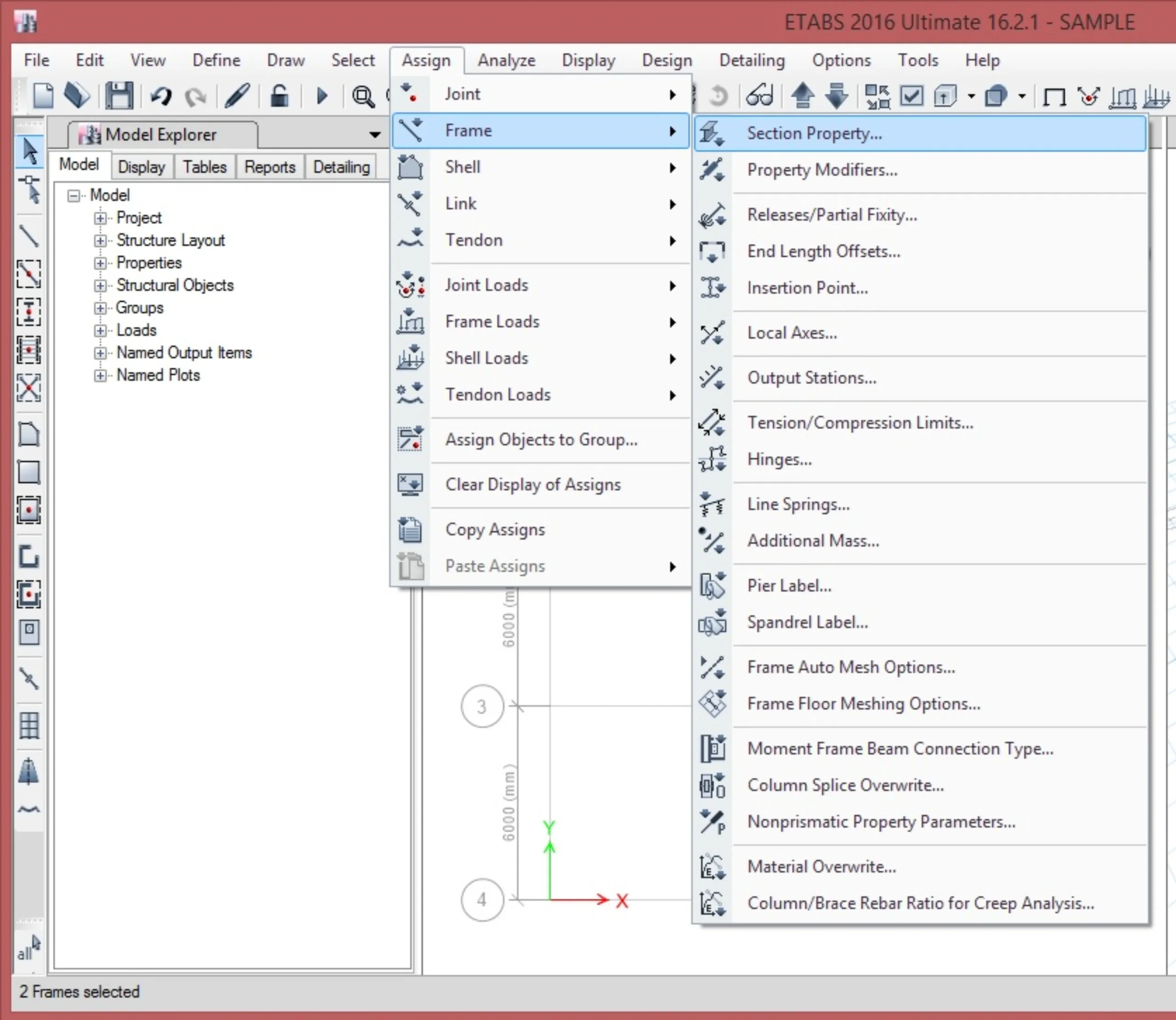Click the Set Display Options checkbox icon

click(x=911, y=96)
